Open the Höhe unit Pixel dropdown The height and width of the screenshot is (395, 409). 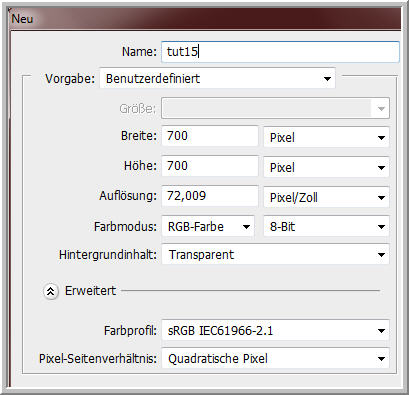pyautogui.click(x=326, y=167)
